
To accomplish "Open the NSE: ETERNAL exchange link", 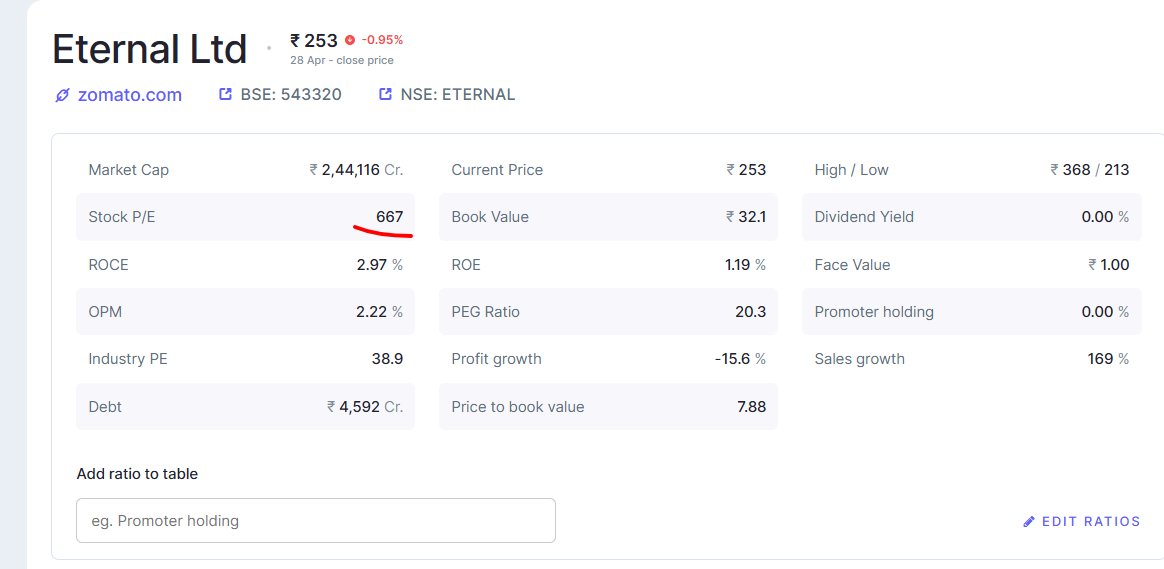I will coord(457,94).
